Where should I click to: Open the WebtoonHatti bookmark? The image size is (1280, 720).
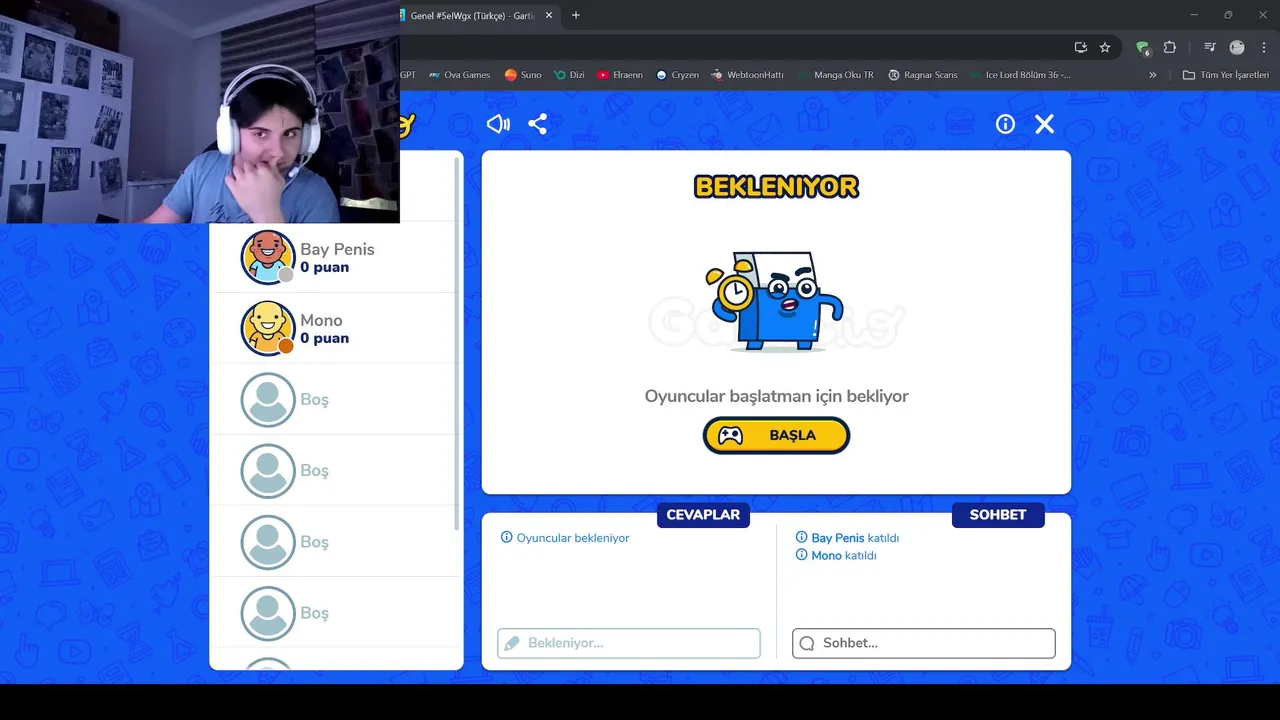tap(748, 75)
